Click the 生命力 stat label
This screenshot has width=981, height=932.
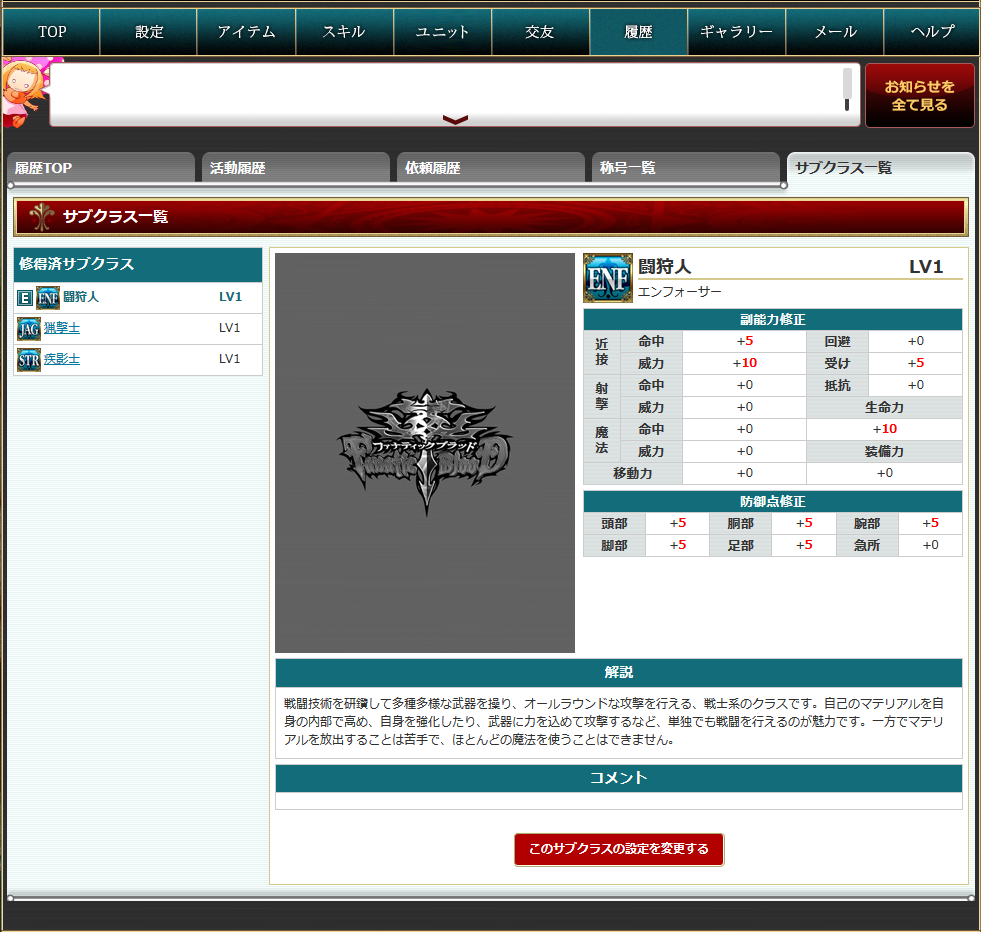pyautogui.click(x=884, y=407)
